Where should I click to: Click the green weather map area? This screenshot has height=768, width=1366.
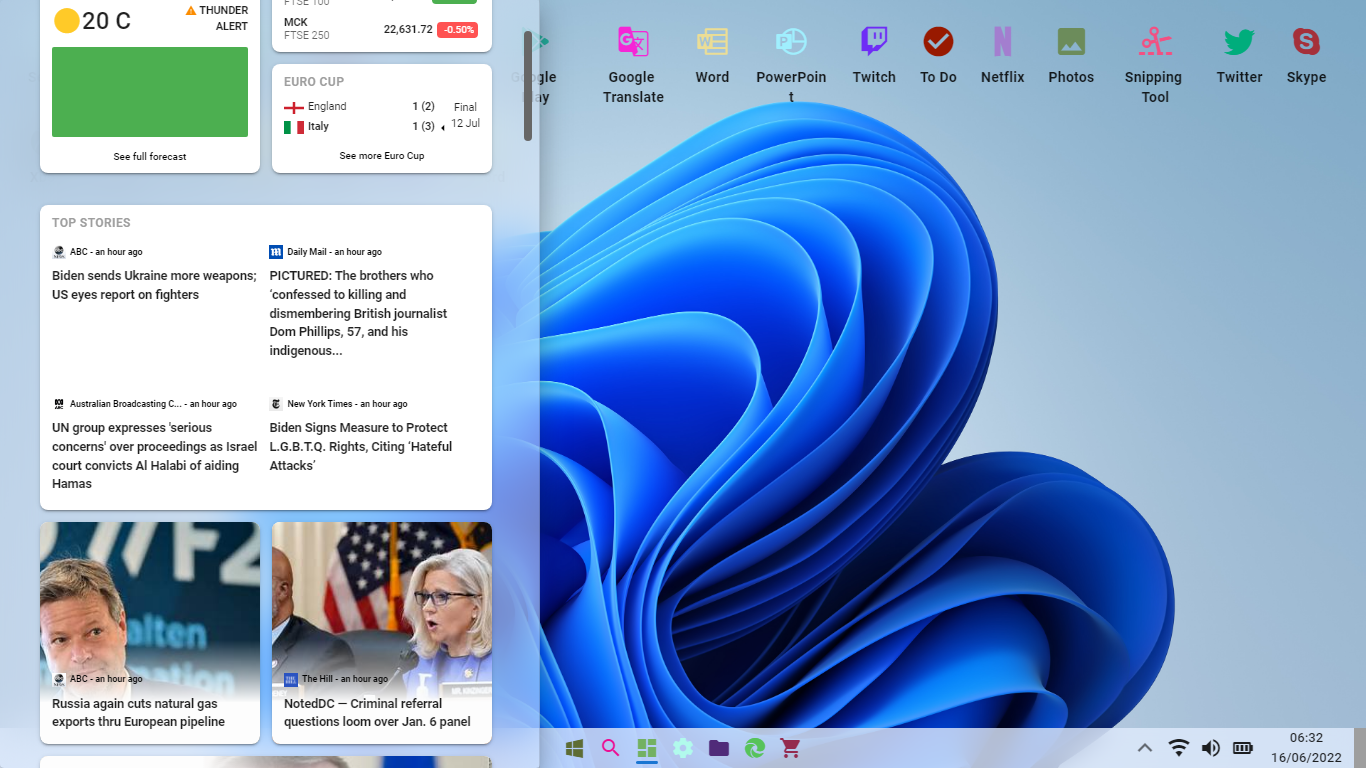150,92
